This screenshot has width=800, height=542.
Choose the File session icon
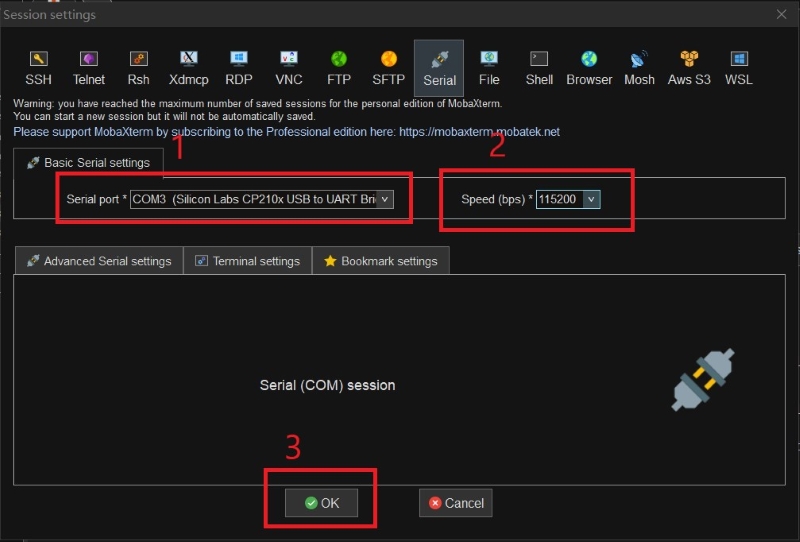tap(489, 68)
